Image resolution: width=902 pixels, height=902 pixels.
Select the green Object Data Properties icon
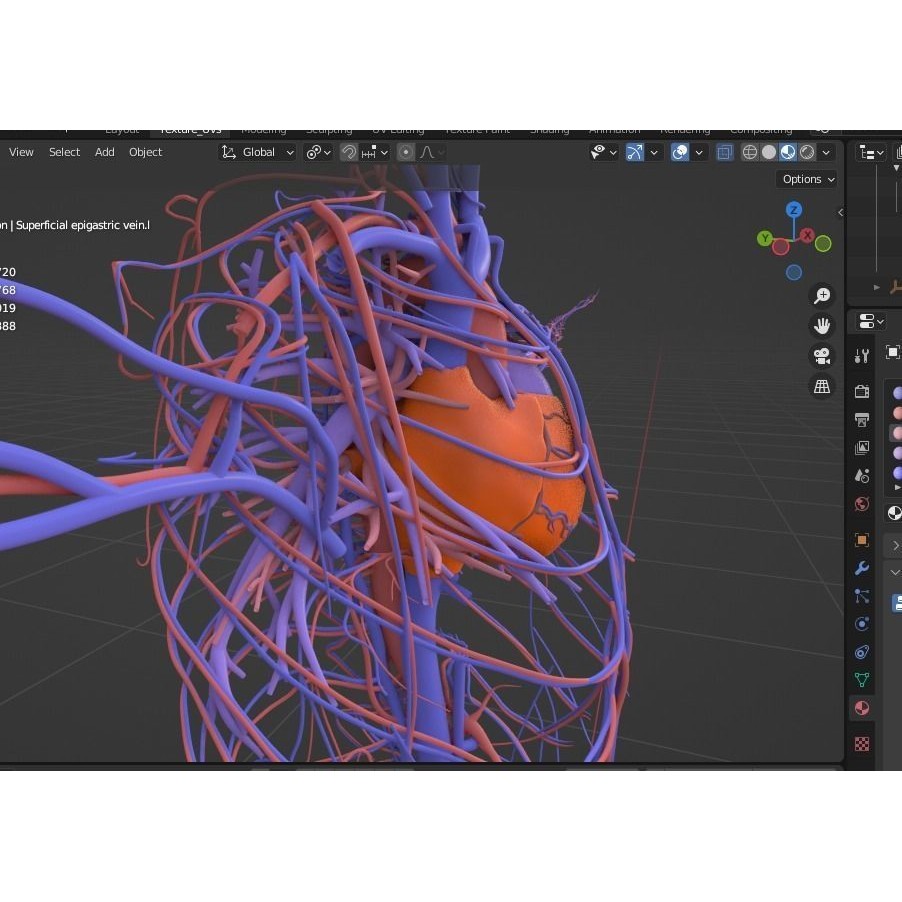(x=861, y=679)
